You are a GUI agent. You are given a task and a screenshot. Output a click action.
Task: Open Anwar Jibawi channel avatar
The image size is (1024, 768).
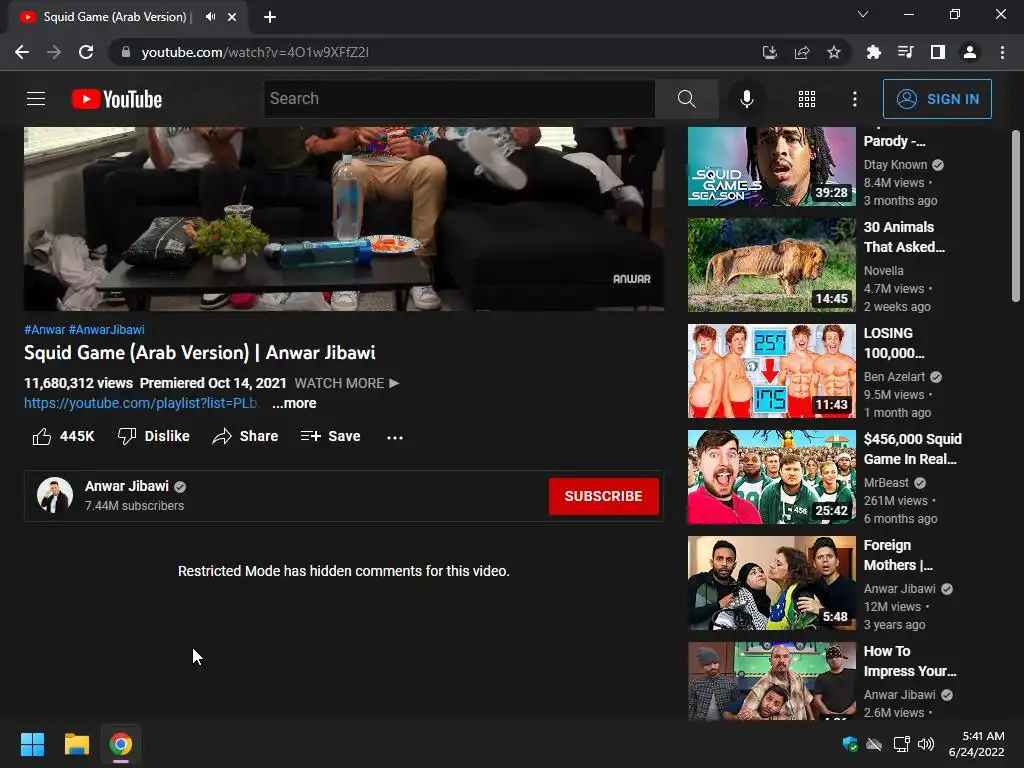tap(55, 495)
